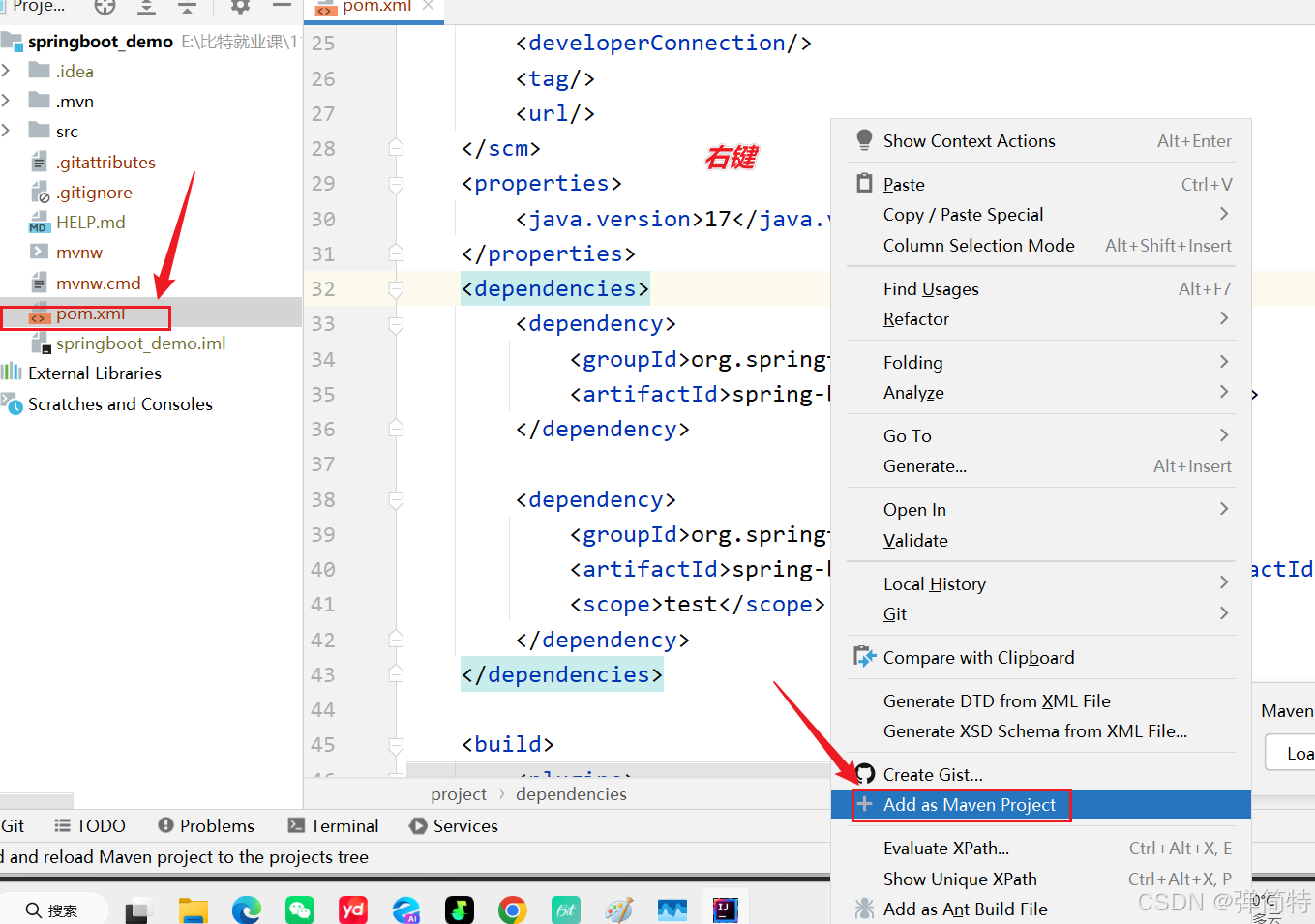Hide the Project panel with minus icon
This screenshot has height=924, width=1315.
click(282, 6)
